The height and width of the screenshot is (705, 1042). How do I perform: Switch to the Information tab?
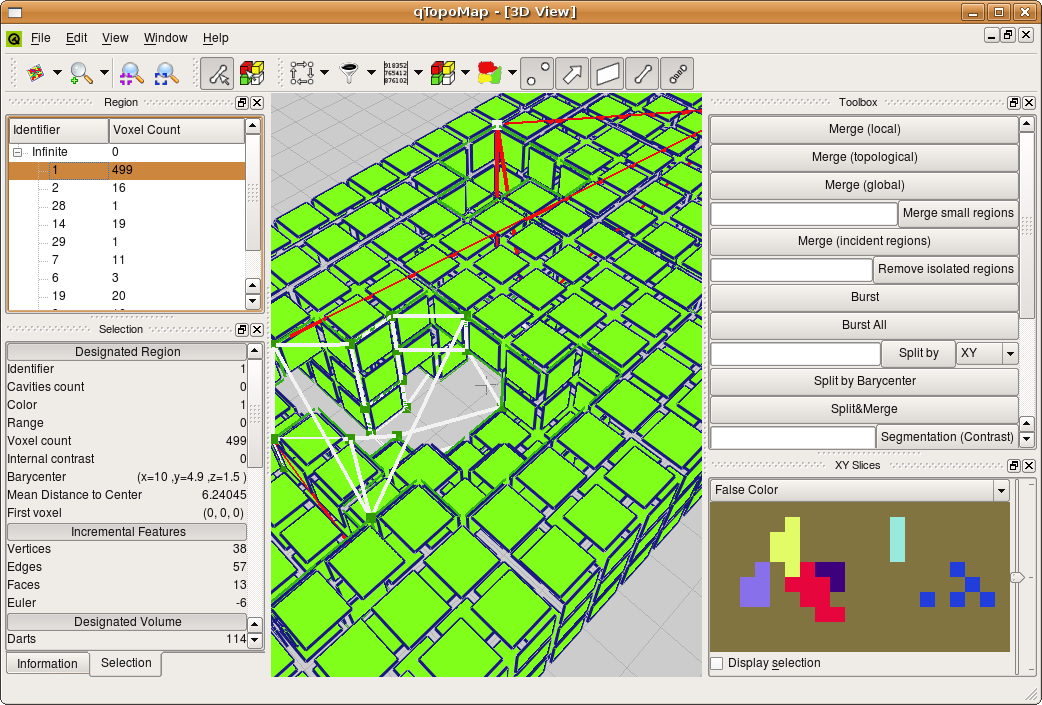[47, 664]
